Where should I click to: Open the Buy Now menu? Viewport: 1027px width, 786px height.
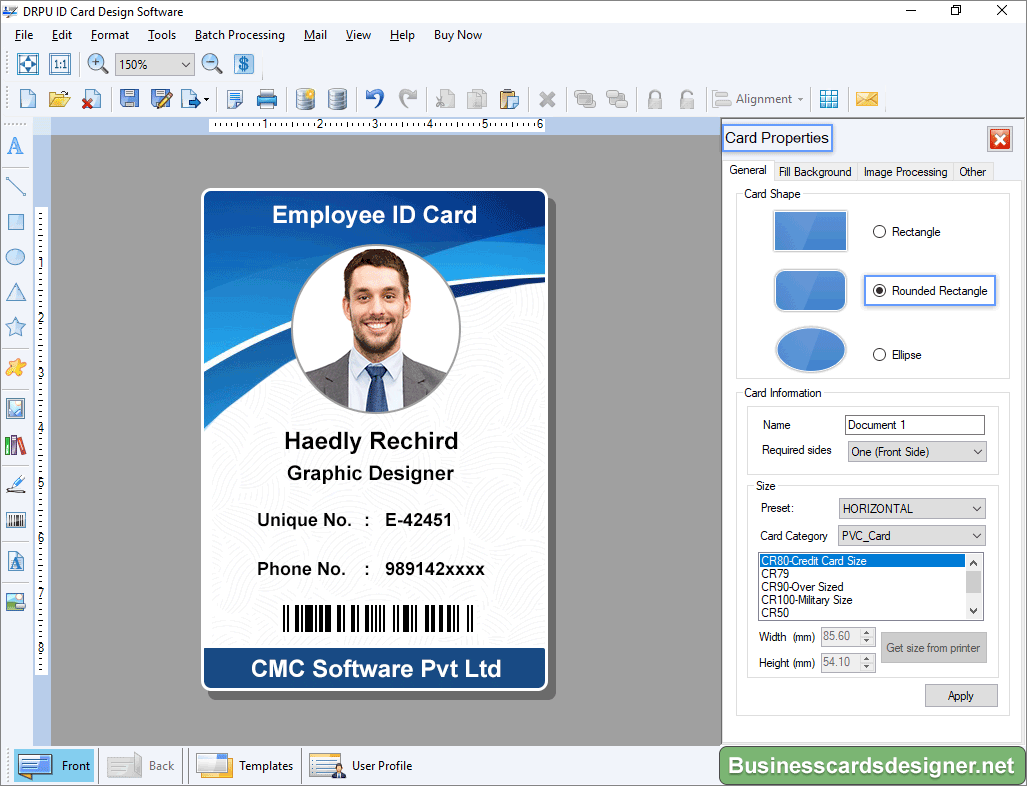pyautogui.click(x=457, y=35)
